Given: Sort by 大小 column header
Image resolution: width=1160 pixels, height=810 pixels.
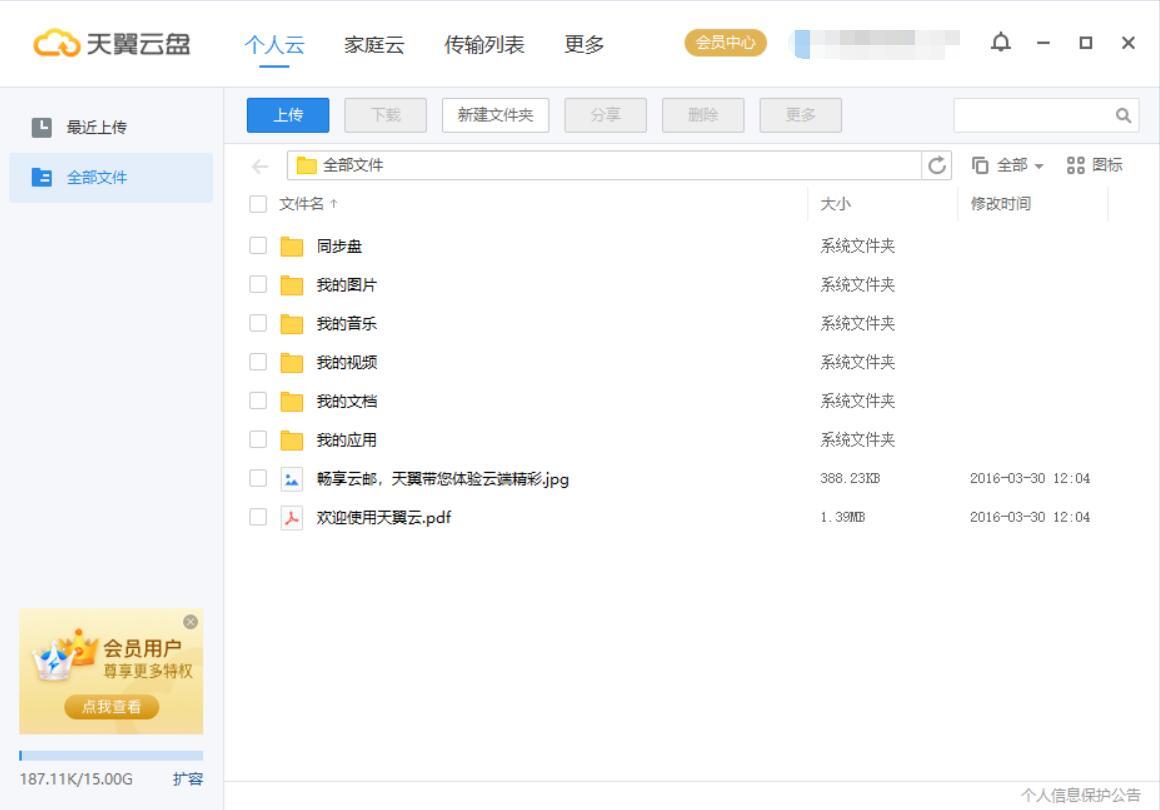Looking at the screenshot, I should [835, 204].
